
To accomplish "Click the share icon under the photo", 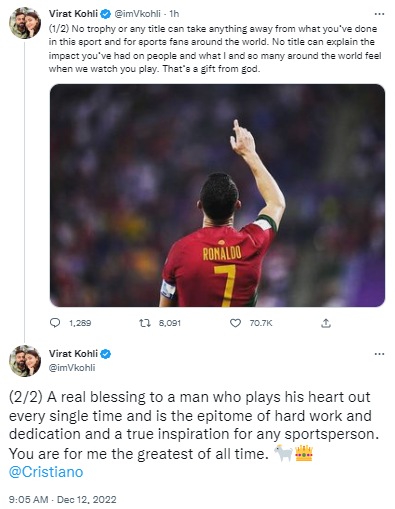I will click(326, 323).
